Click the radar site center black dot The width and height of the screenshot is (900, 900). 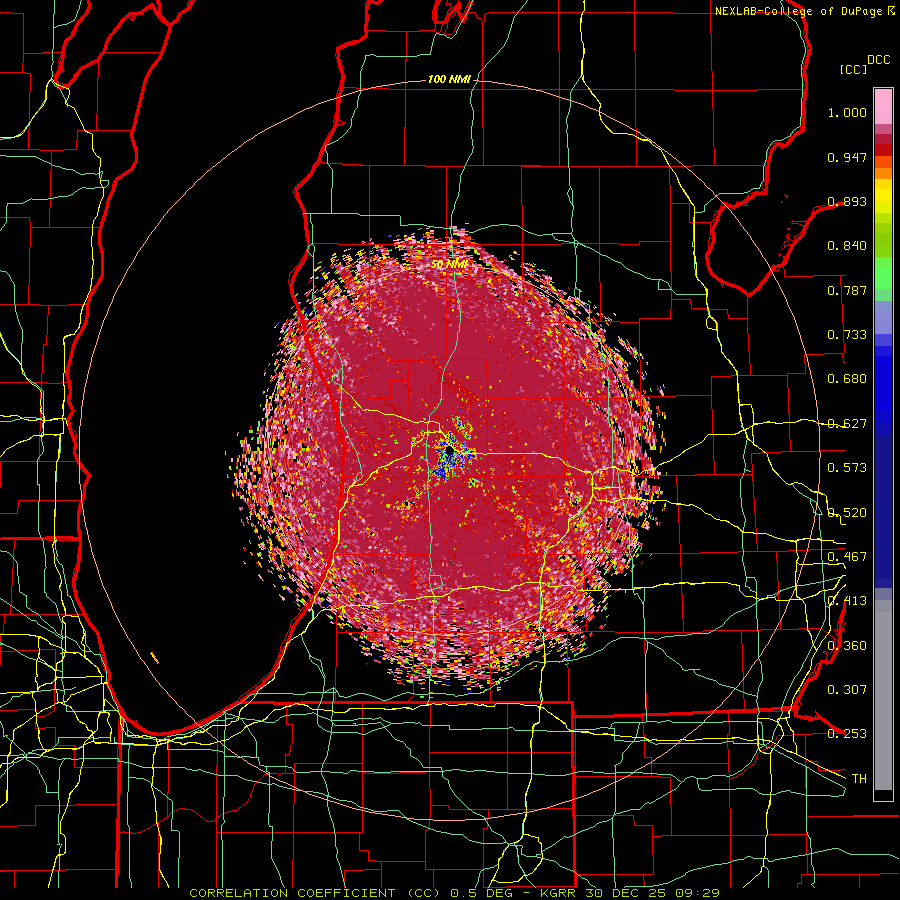[449, 452]
